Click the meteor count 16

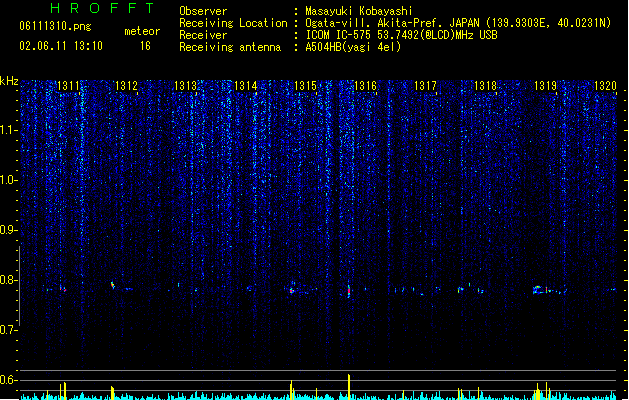145,46
